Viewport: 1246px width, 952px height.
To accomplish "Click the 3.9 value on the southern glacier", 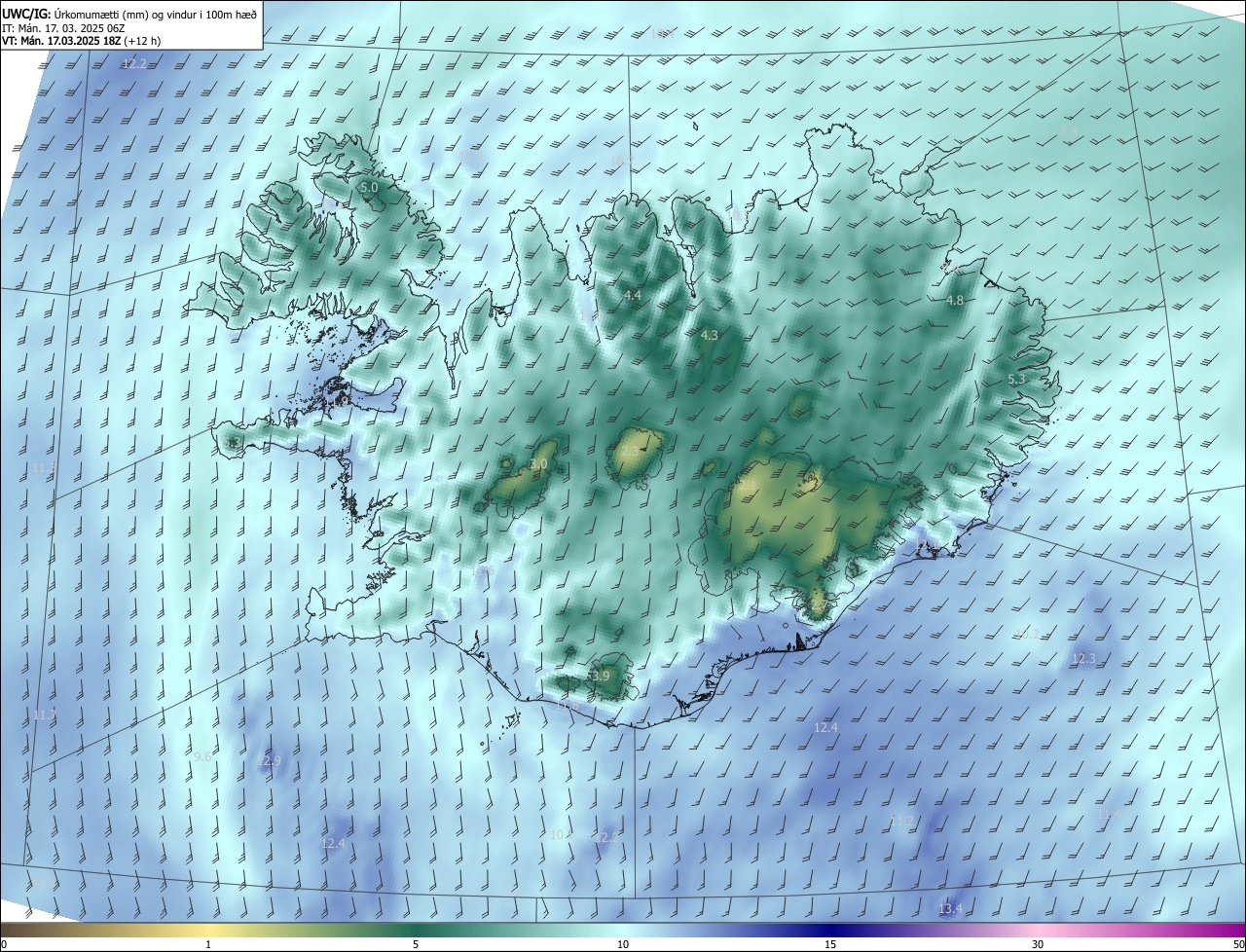I will coord(599,676).
